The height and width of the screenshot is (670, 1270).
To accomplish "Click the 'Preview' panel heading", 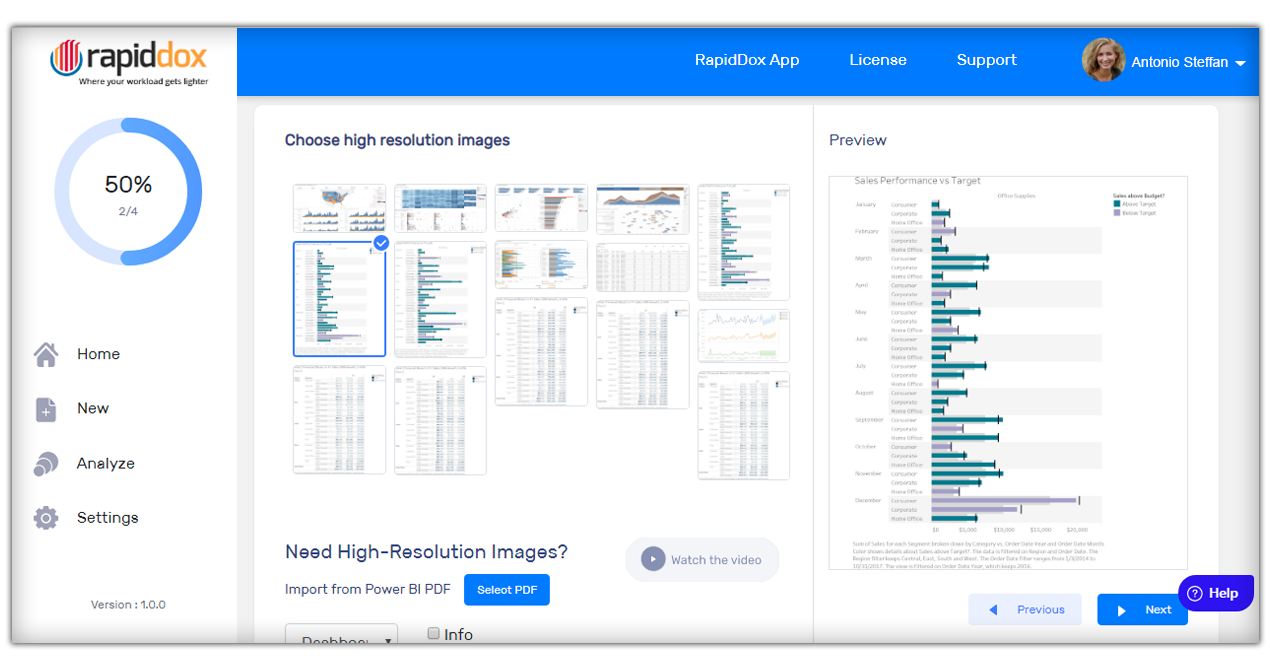I will pyautogui.click(x=858, y=140).
